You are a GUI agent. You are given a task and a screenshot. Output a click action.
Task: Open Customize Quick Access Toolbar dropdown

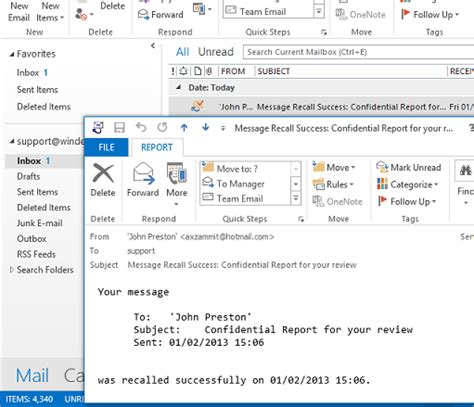pos(223,128)
